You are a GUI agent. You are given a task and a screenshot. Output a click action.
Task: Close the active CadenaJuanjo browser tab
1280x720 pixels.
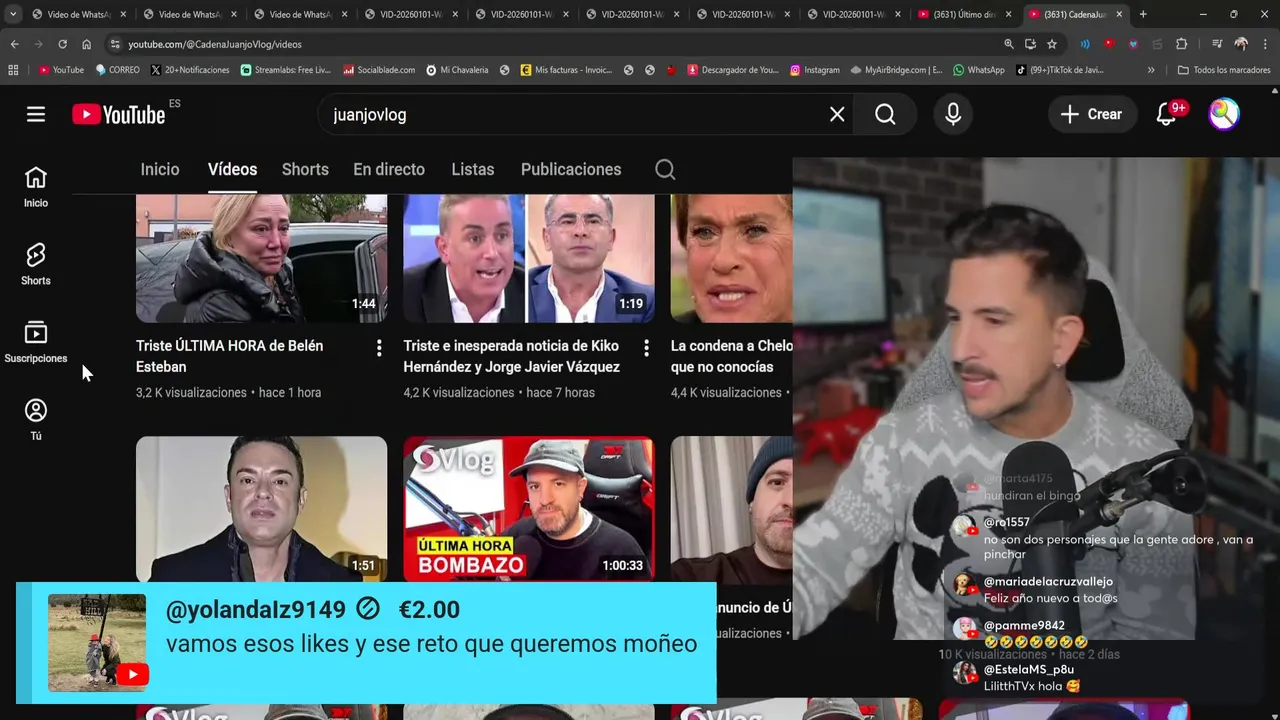[x=1119, y=14]
